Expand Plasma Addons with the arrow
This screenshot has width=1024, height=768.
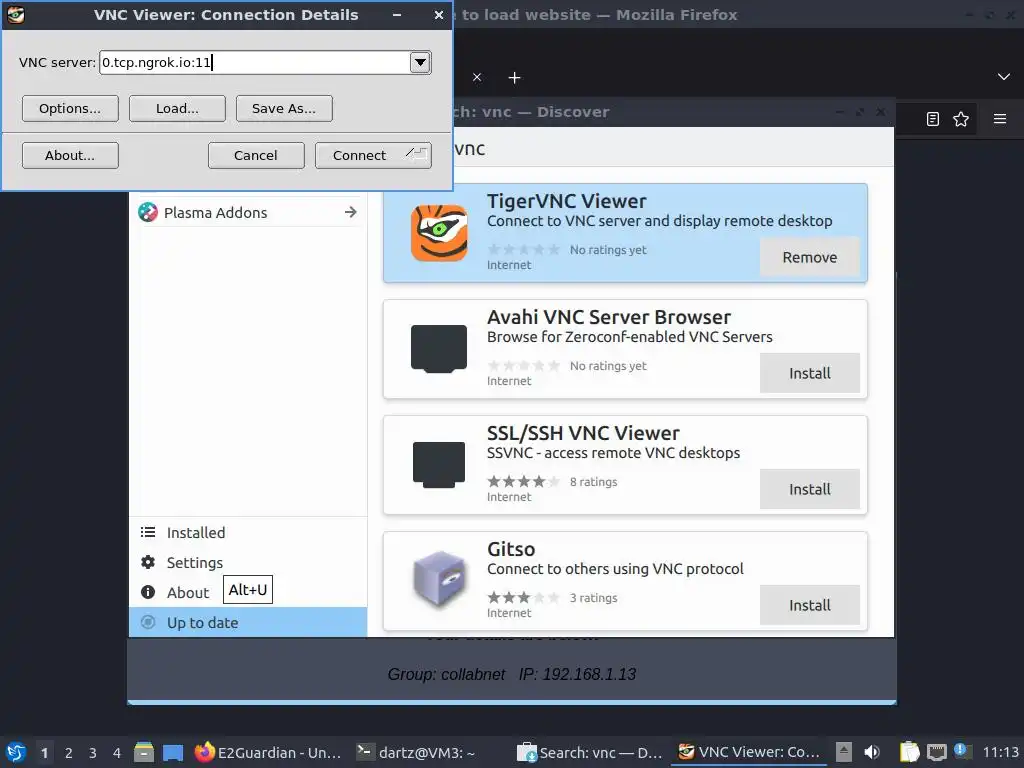pos(351,212)
